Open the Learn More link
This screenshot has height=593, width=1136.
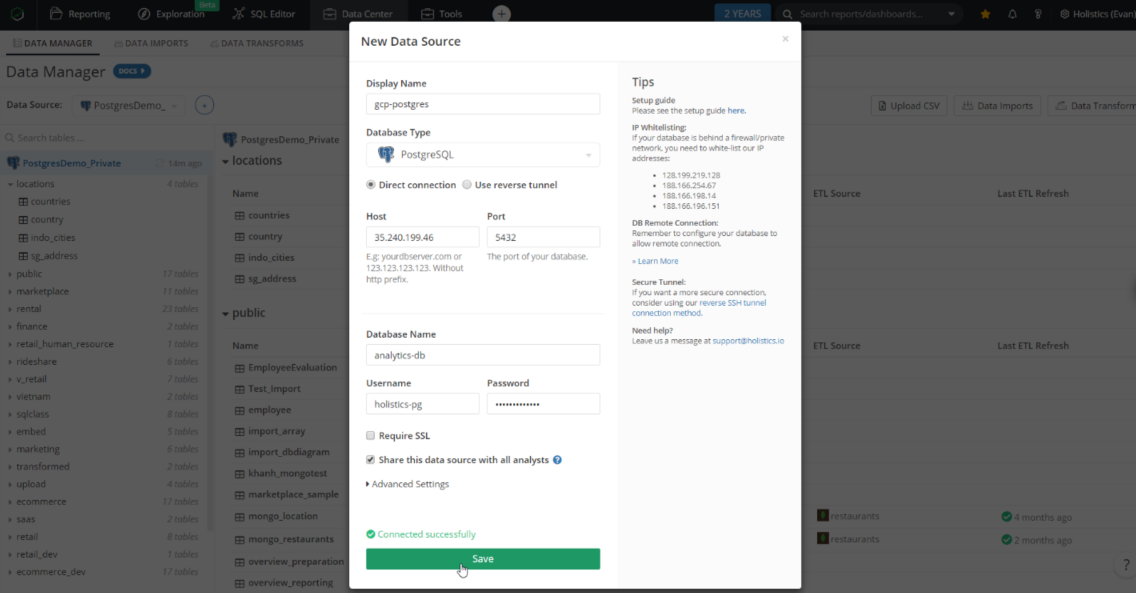(x=655, y=261)
